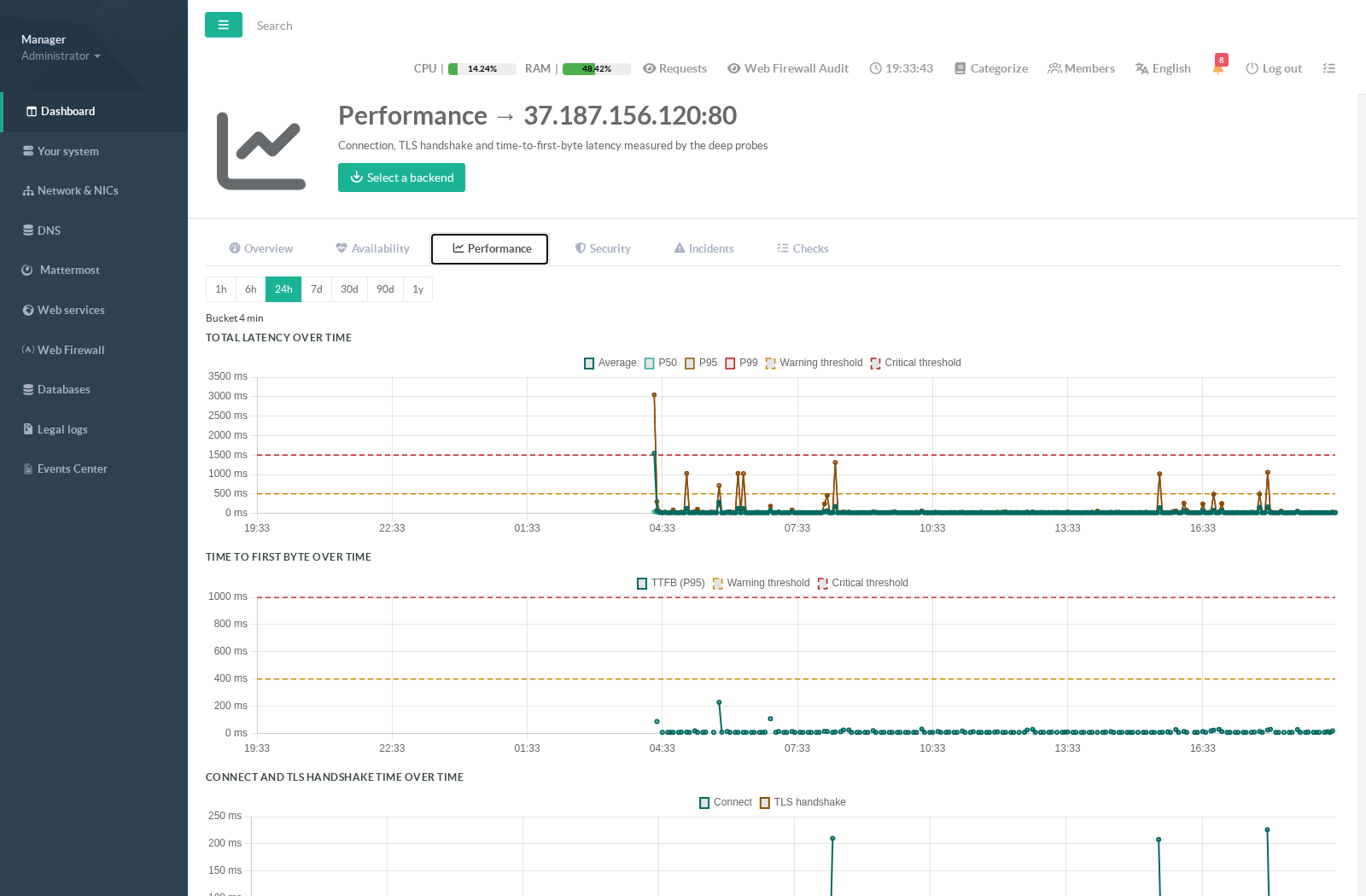Toggle Average series in latency legend
This screenshot has height=896, width=1366.
coord(610,363)
